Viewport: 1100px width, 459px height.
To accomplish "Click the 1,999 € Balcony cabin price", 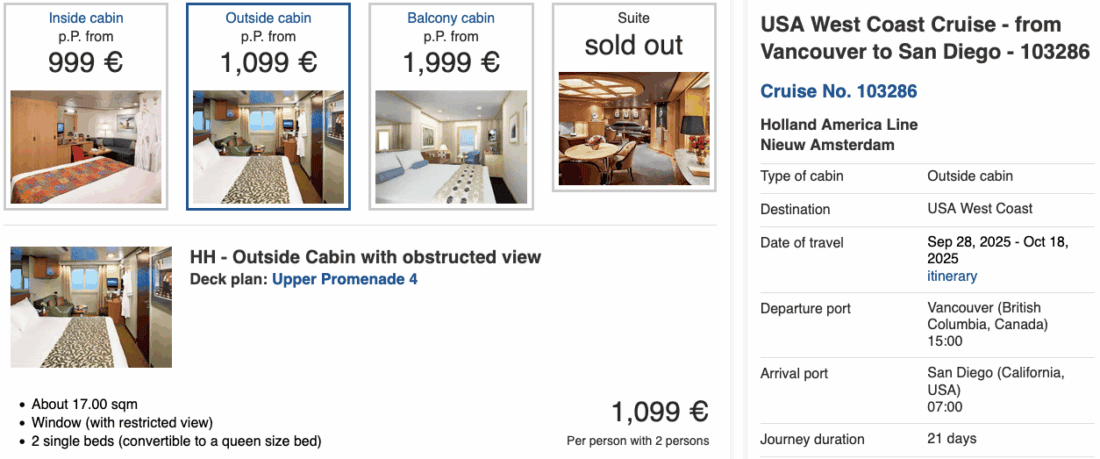I will [x=451, y=62].
